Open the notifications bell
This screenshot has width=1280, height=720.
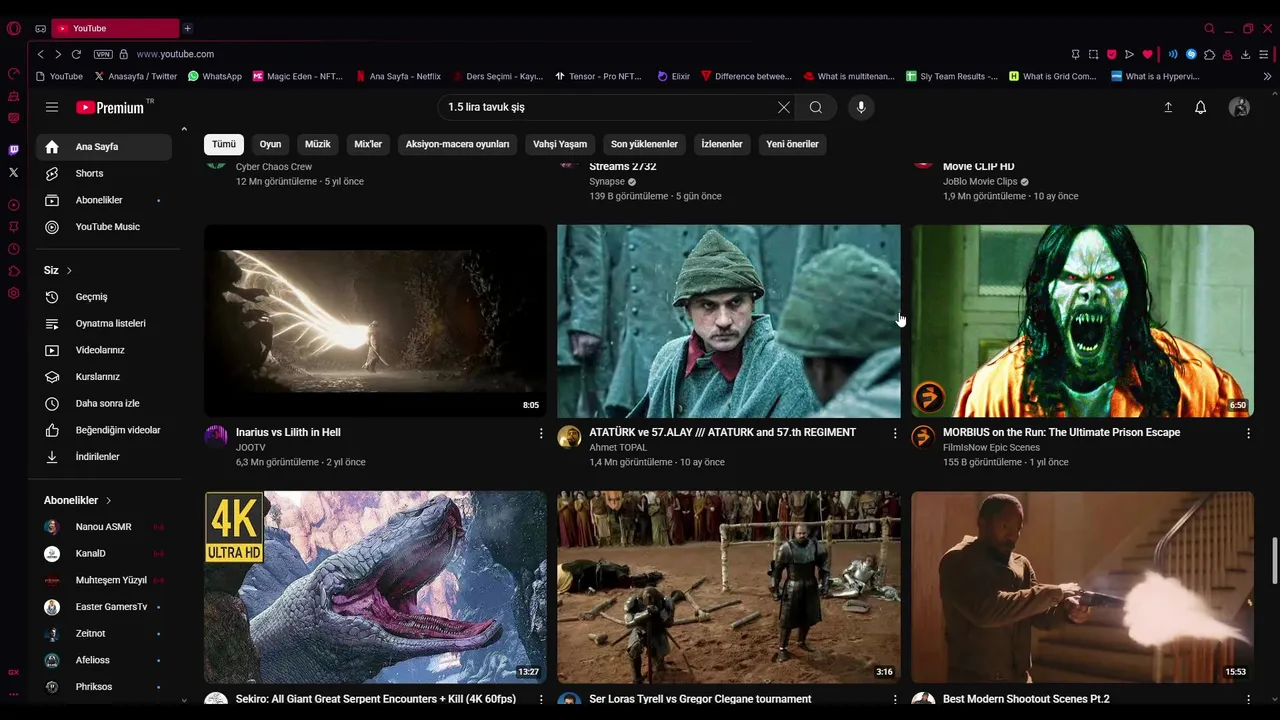click(x=1201, y=107)
